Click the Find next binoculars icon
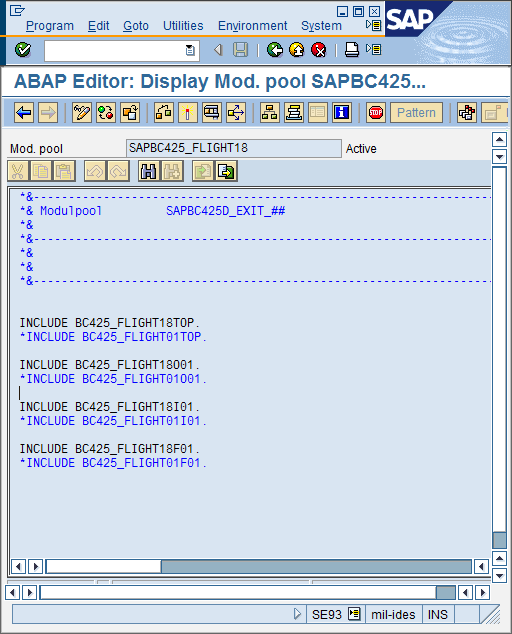The height and width of the screenshot is (634, 512). (x=172, y=171)
